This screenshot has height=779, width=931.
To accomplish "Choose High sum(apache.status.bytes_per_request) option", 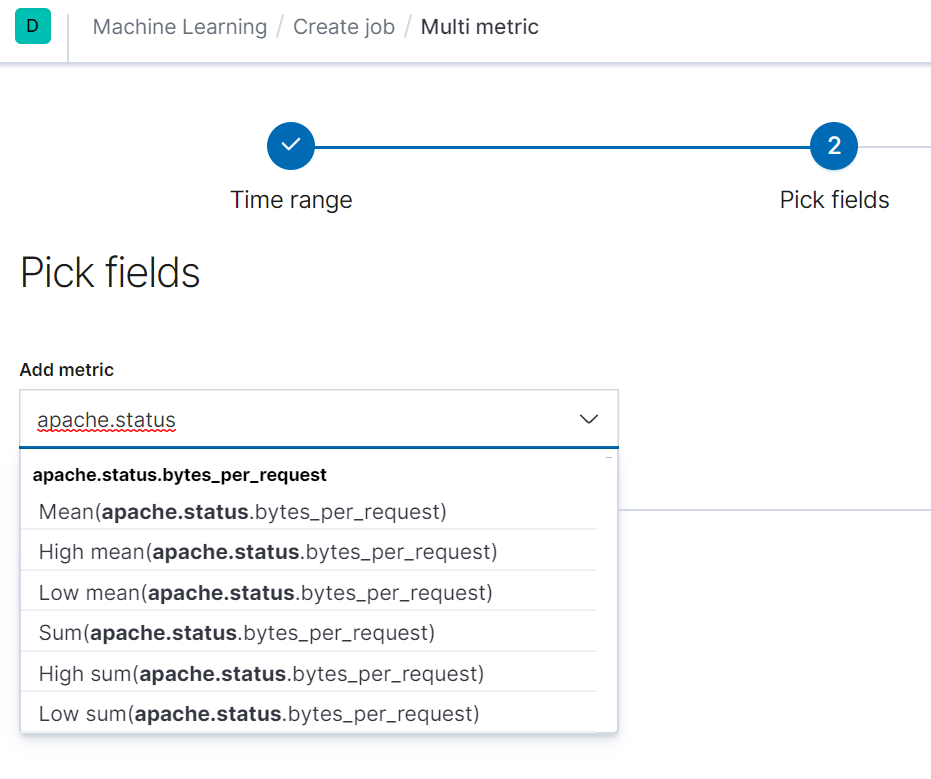I will 309,674.
